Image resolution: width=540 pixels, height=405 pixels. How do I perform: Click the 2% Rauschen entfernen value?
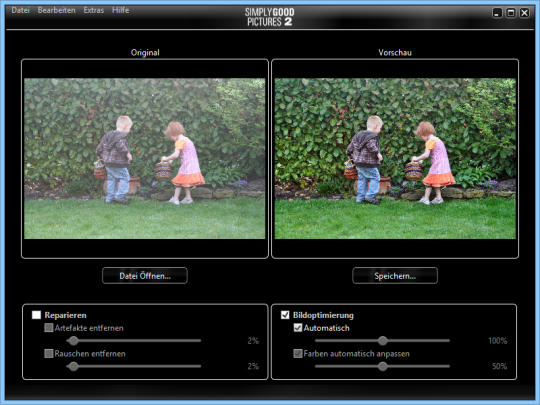pyautogui.click(x=253, y=366)
